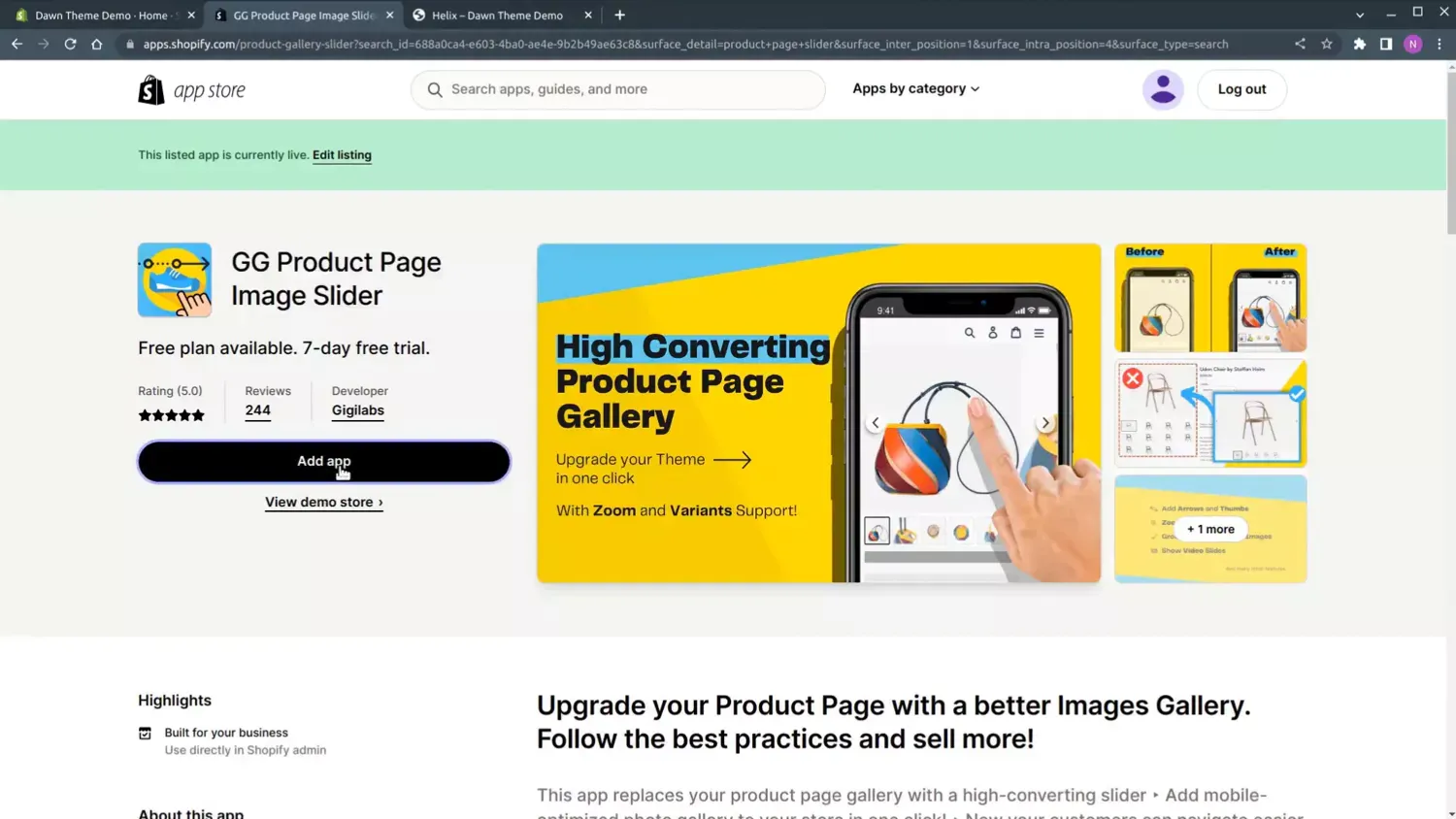Open the Apps by category dropdown
Viewport: 1456px width, 819px height.
click(914, 88)
